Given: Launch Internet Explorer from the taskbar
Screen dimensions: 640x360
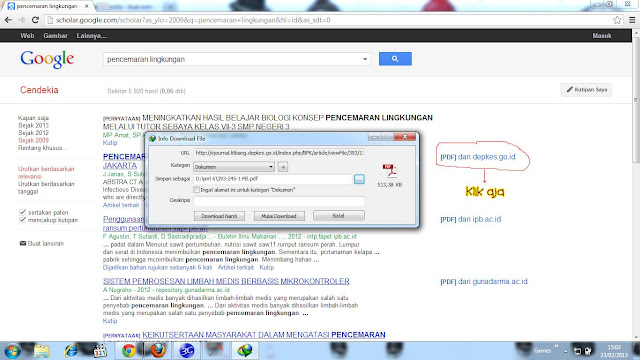Looking at the screenshot, I should (71, 351).
